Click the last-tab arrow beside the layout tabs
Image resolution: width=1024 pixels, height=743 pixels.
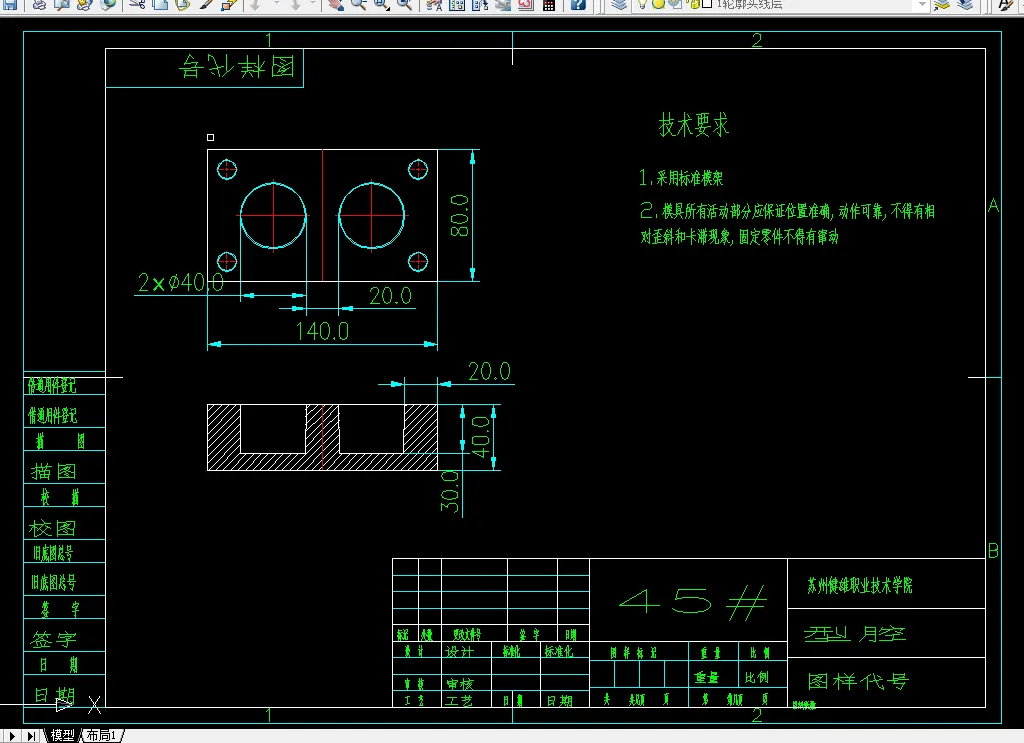click(31, 736)
